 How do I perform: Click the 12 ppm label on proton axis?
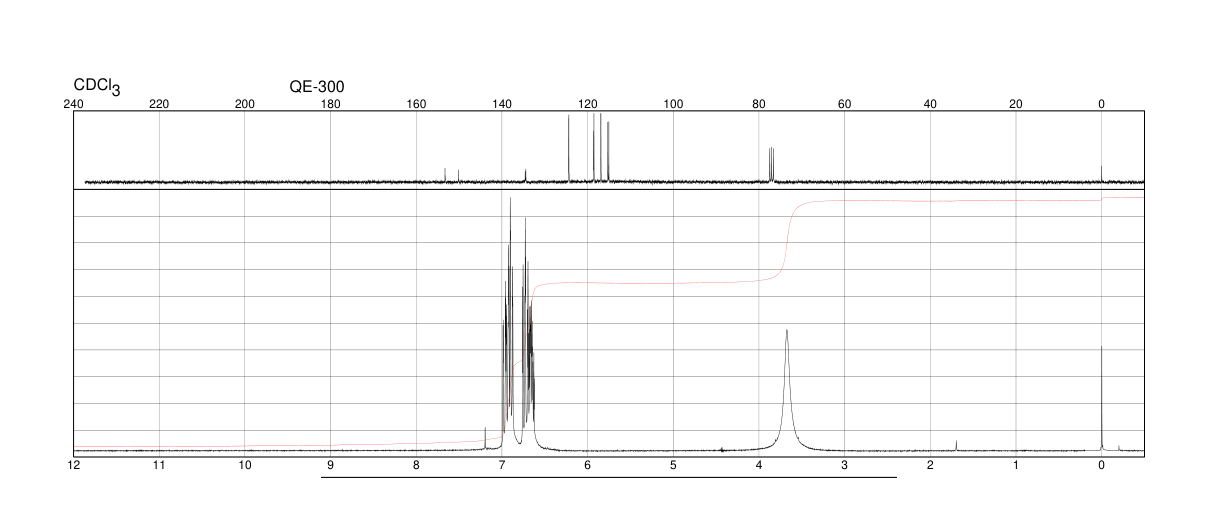[x=73, y=465]
